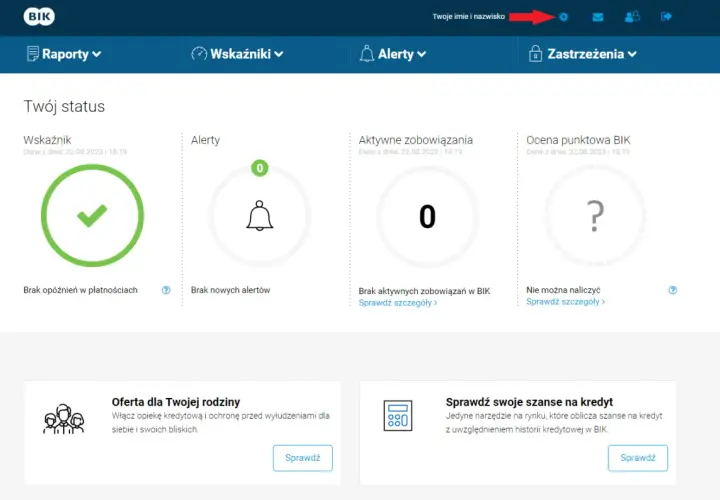Screen dimensions: 720x500
Task: Expand the Wskaźniki menu chevron
Action: click(279, 54)
